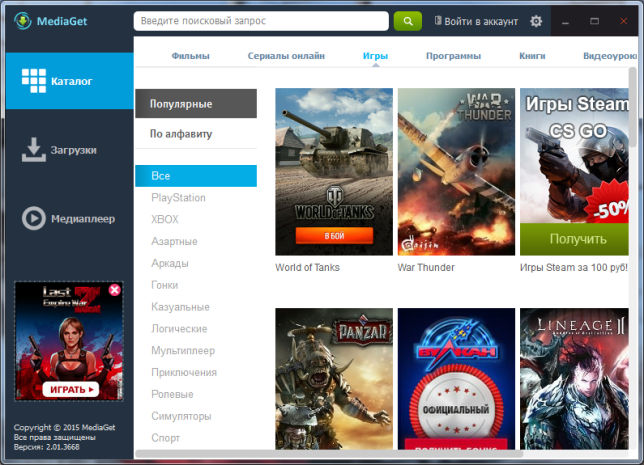Image resolution: width=644 pixels, height=465 pixels.
Task: Click the Версия: 2.01.3668 text
Action: [x=46, y=447]
